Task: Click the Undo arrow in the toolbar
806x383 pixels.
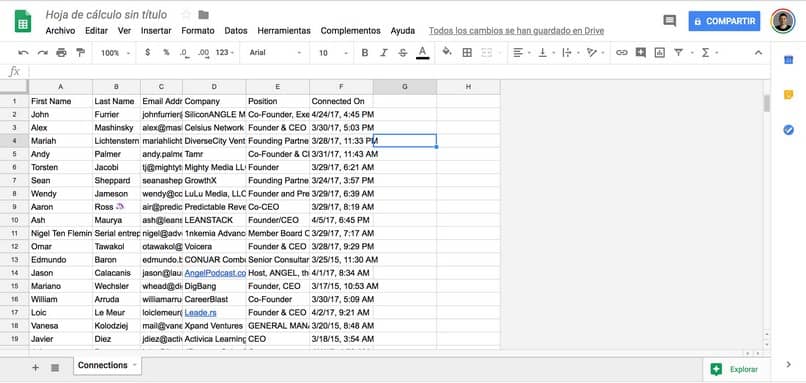Action: click(x=23, y=52)
